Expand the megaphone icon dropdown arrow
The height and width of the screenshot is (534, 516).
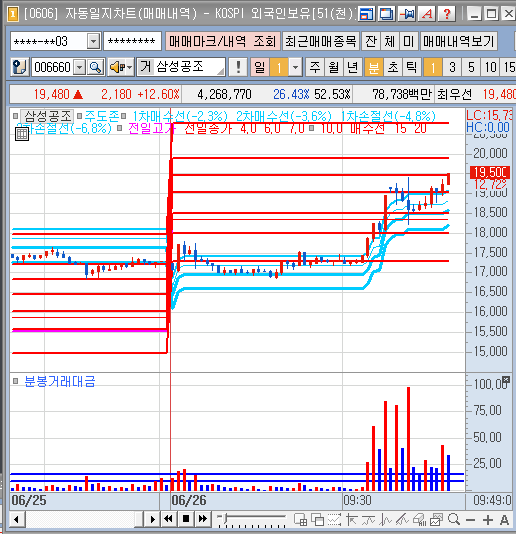[129, 67]
